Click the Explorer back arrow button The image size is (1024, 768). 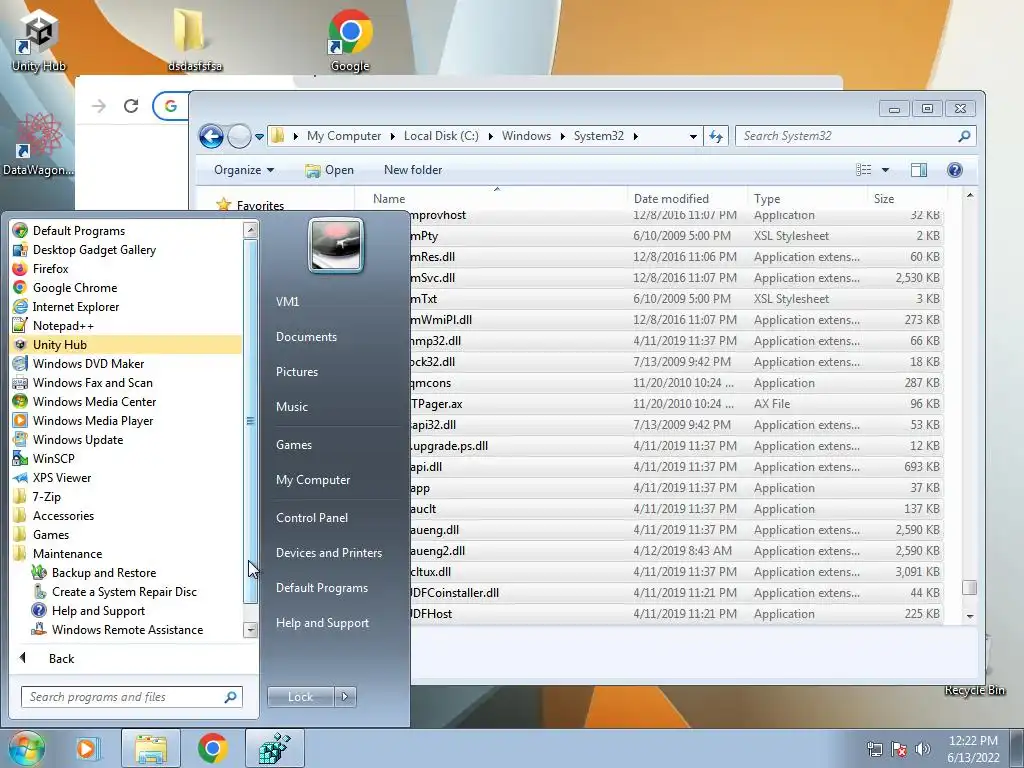coord(211,136)
